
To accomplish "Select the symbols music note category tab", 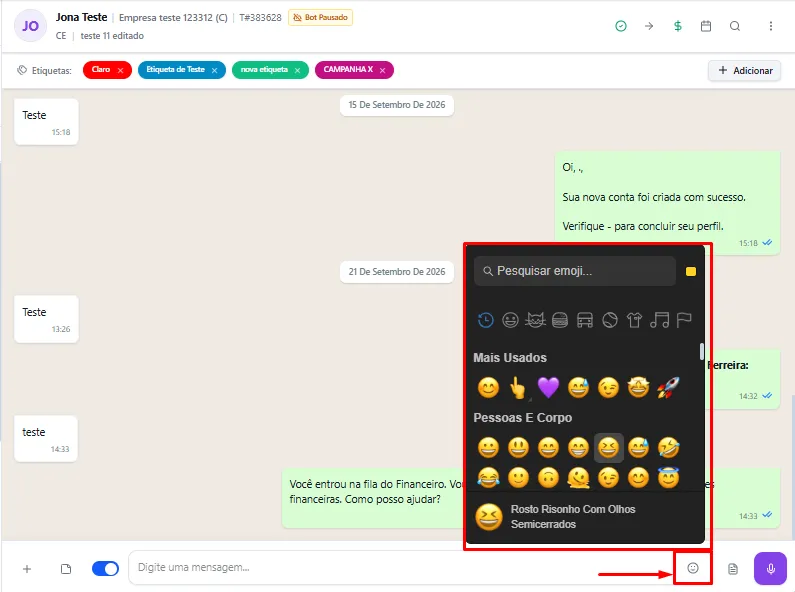I will (x=660, y=320).
